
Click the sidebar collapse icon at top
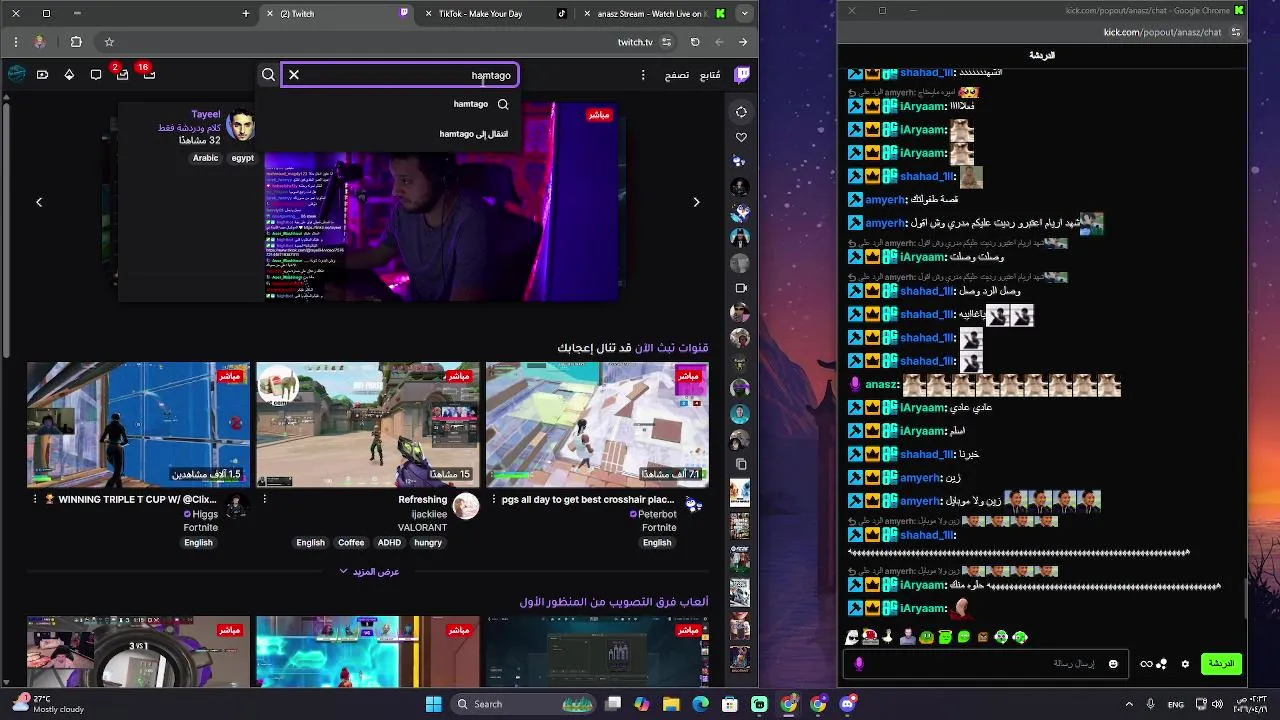[741, 112]
